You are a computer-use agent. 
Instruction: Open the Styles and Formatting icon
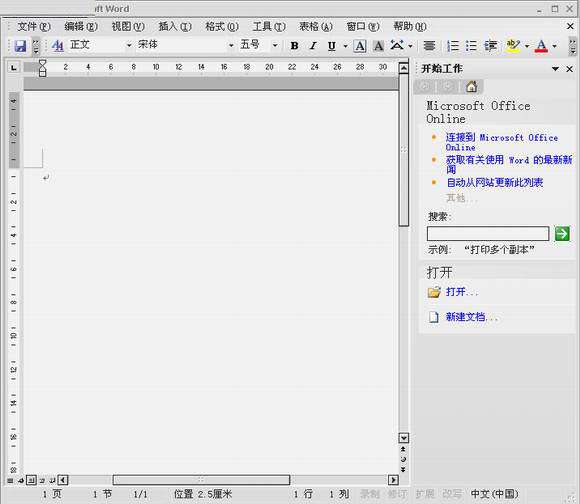tap(58, 45)
